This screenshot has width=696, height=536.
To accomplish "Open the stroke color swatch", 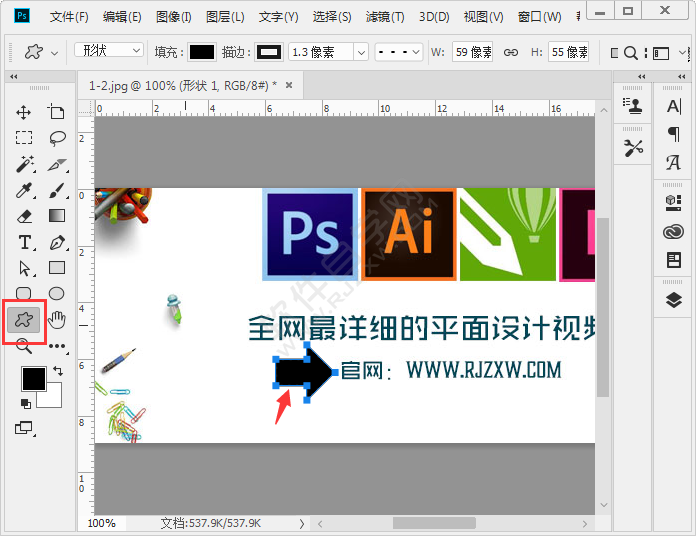I will (x=269, y=52).
